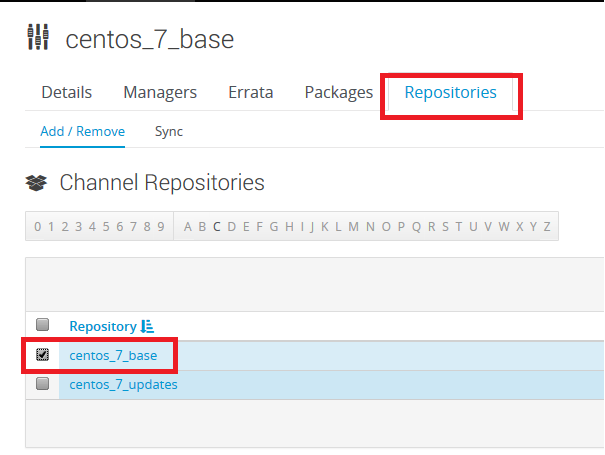Image resolution: width=605 pixels, height=455 pixels.
Task: Switch to the Managers tab
Action: pyautogui.click(x=160, y=92)
